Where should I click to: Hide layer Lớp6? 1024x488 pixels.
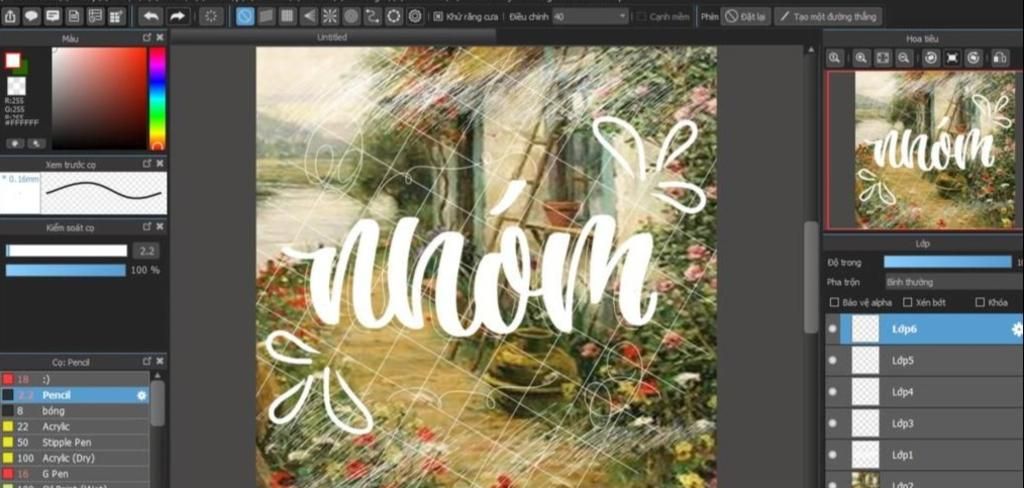pyautogui.click(x=832, y=329)
